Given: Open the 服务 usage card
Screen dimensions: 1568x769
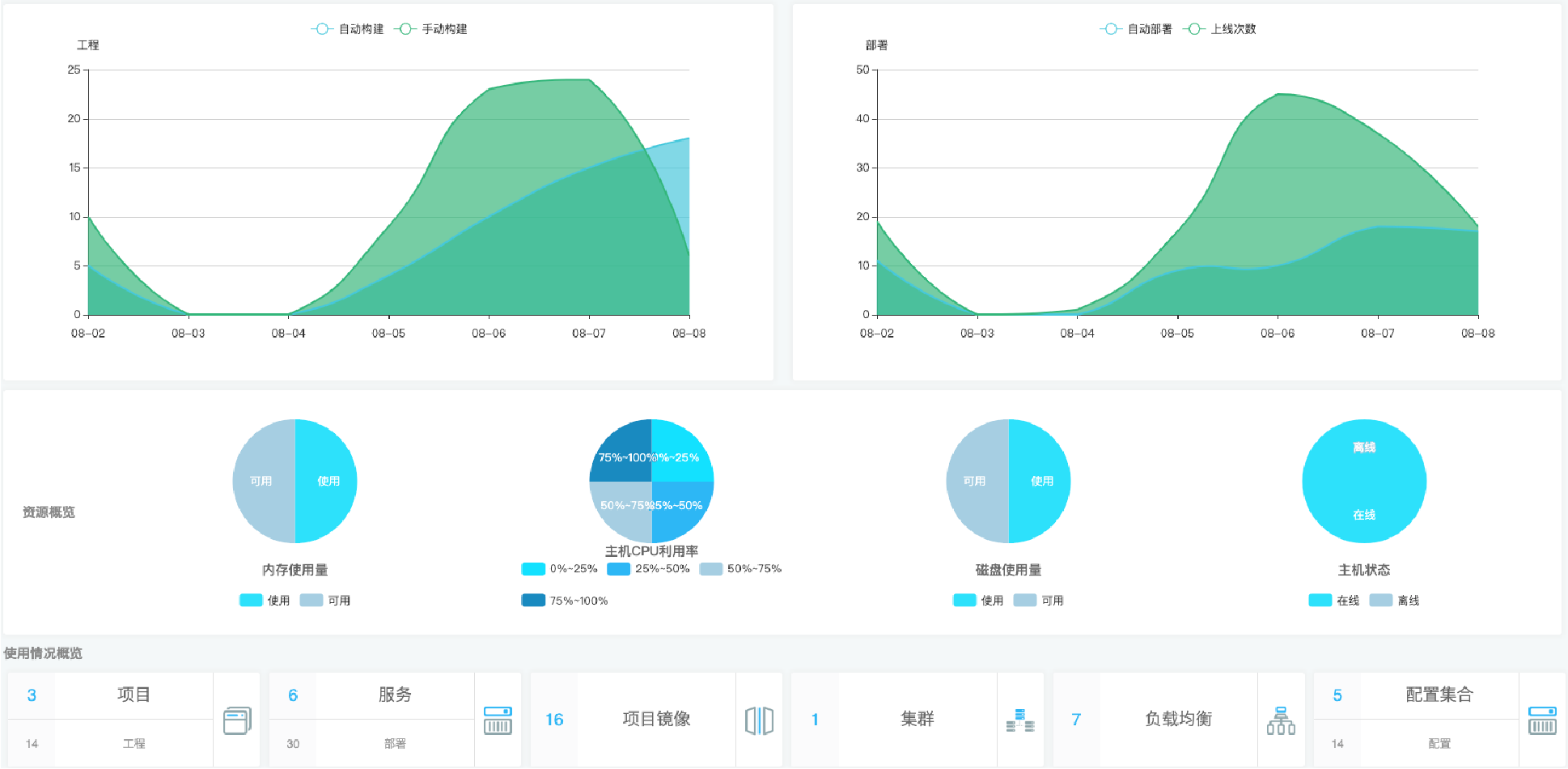Looking at the screenshot, I should (395, 695).
